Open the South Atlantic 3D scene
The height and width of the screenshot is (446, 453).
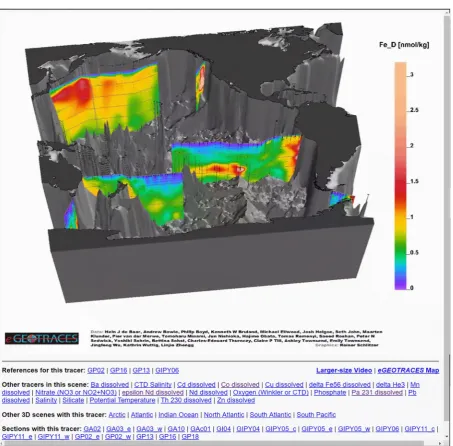click(270, 415)
